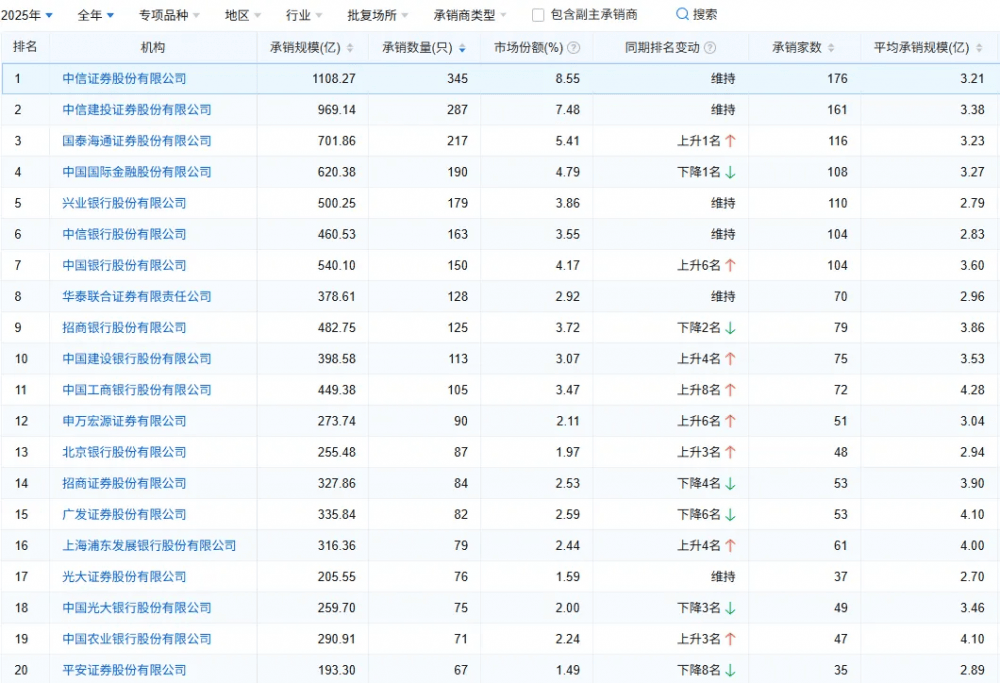
Task: Click the red up arrow beside 国泰海通's 上升1名
Action: click(x=731, y=141)
